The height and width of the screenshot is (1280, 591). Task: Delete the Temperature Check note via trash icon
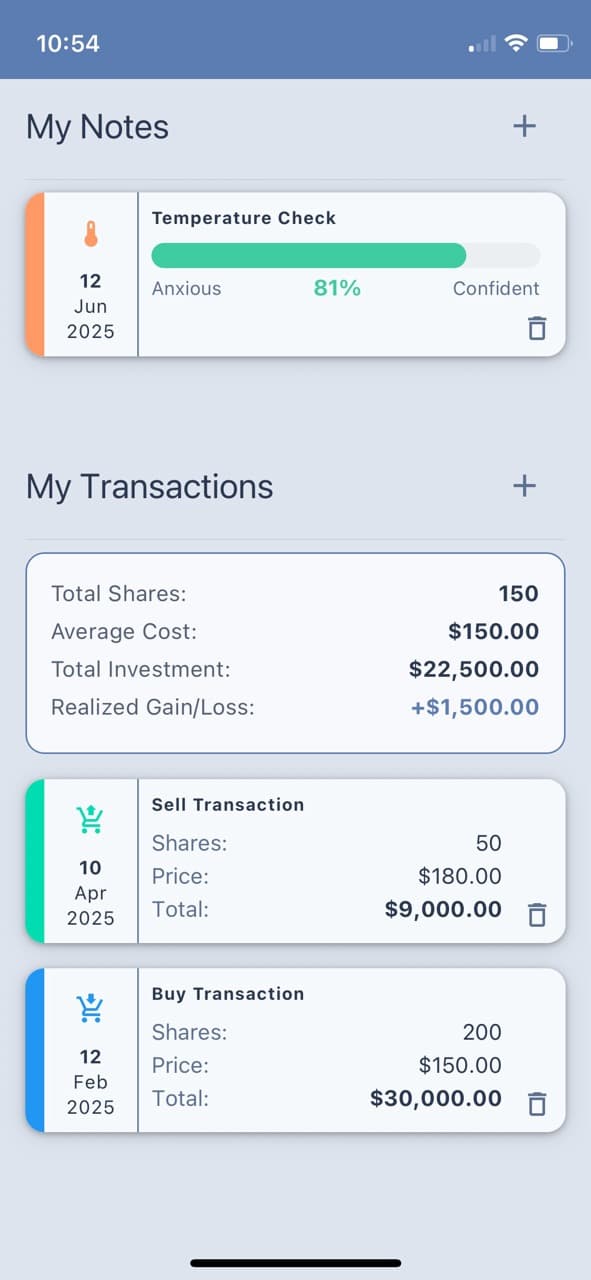click(x=536, y=328)
